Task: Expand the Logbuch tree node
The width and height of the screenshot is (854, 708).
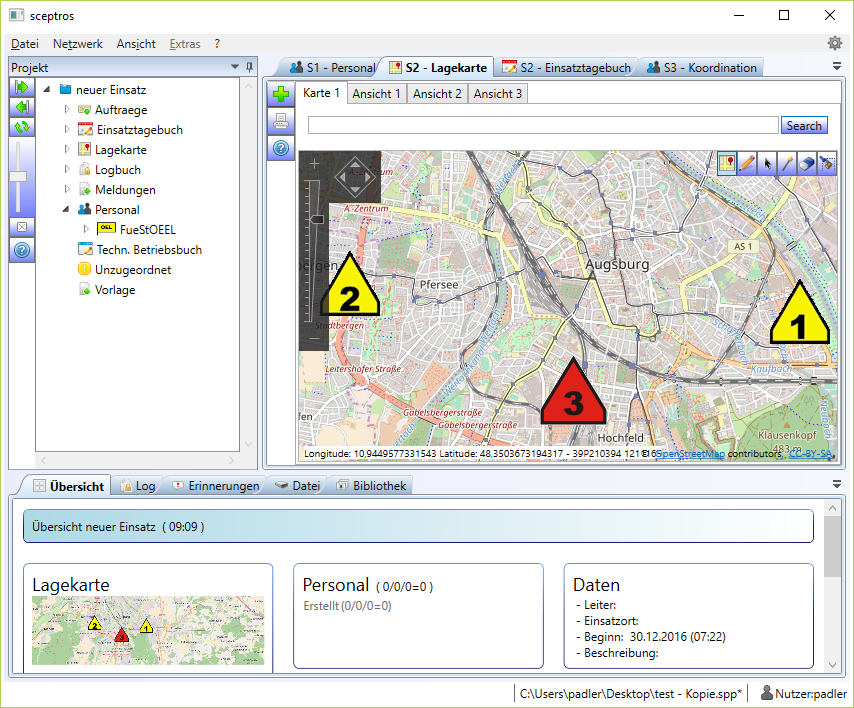Action: (67, 169)
